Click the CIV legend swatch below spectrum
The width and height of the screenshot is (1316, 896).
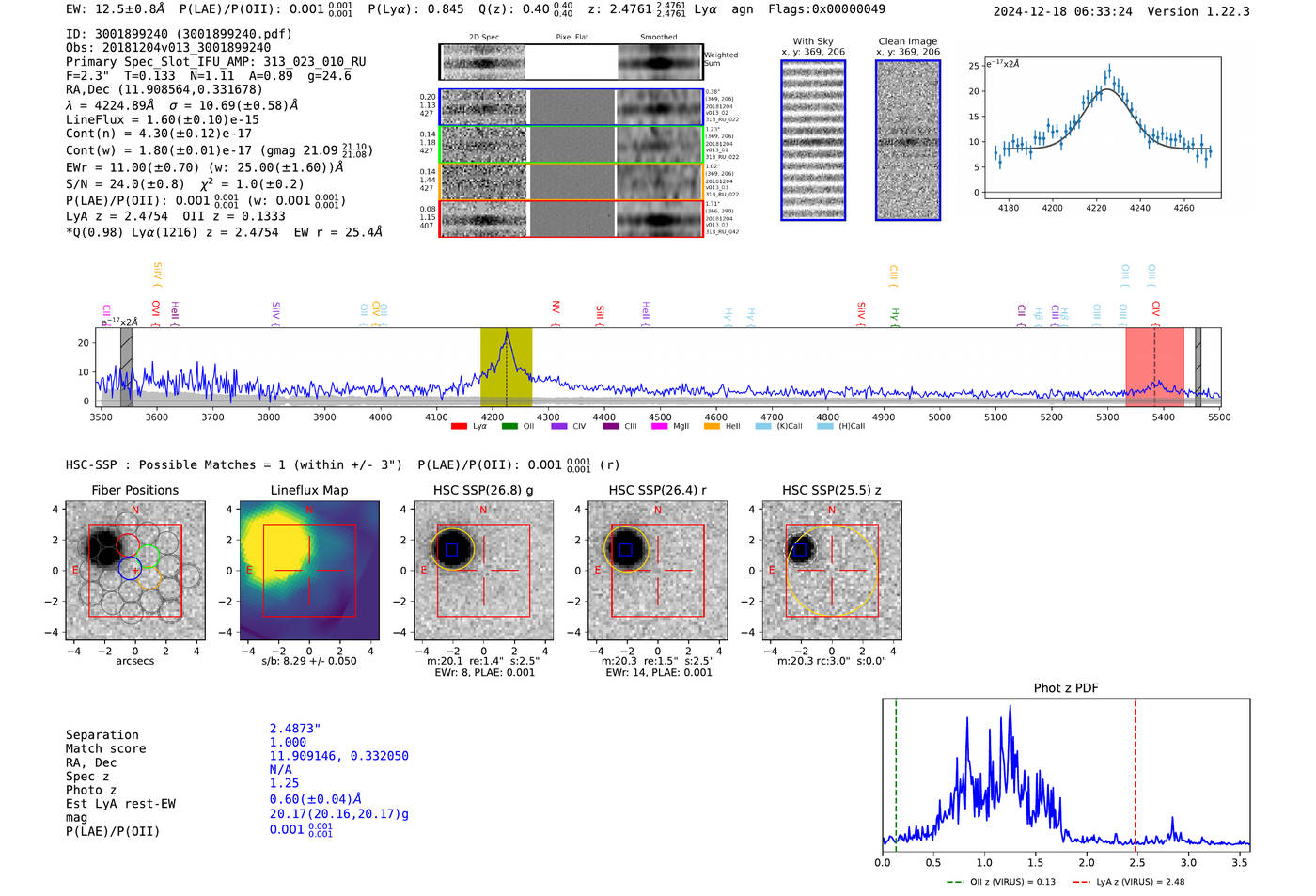coord(559,427)
